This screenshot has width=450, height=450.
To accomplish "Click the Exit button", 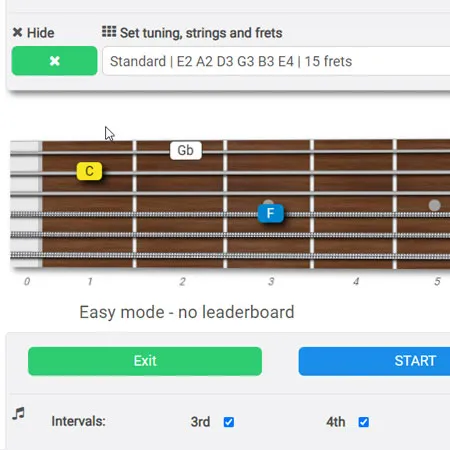I will [x=145, y=361].
